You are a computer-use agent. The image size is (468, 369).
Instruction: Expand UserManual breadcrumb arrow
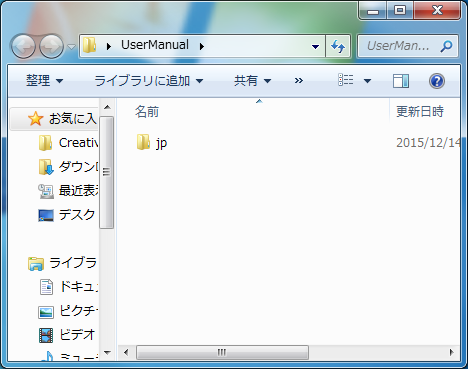click(202, 46)
